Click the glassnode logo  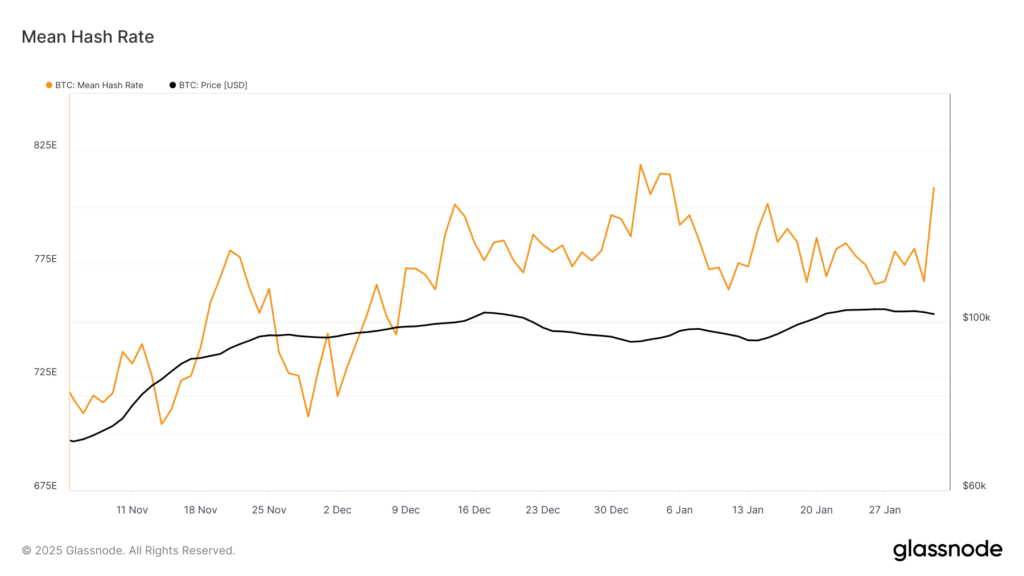click(946, 549)
